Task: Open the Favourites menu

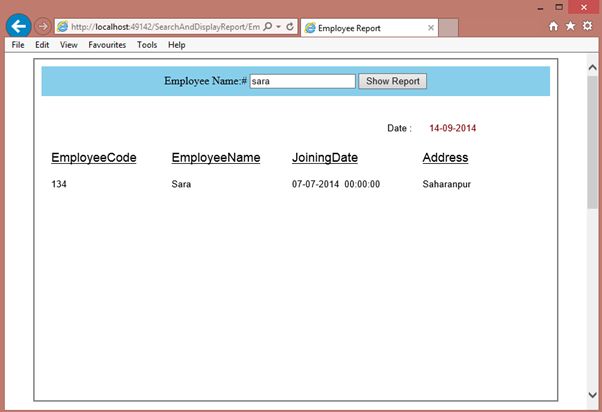Action: (x=107, y=45)
